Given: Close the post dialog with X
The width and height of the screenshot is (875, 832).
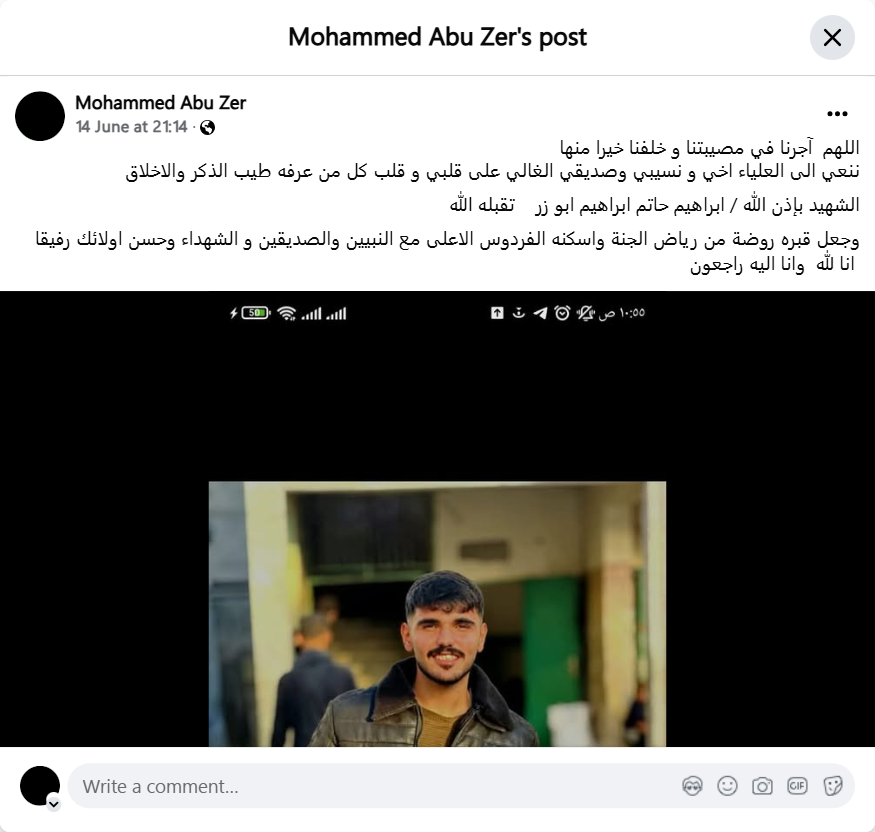Looking at the screenshot, I should 832,37.
